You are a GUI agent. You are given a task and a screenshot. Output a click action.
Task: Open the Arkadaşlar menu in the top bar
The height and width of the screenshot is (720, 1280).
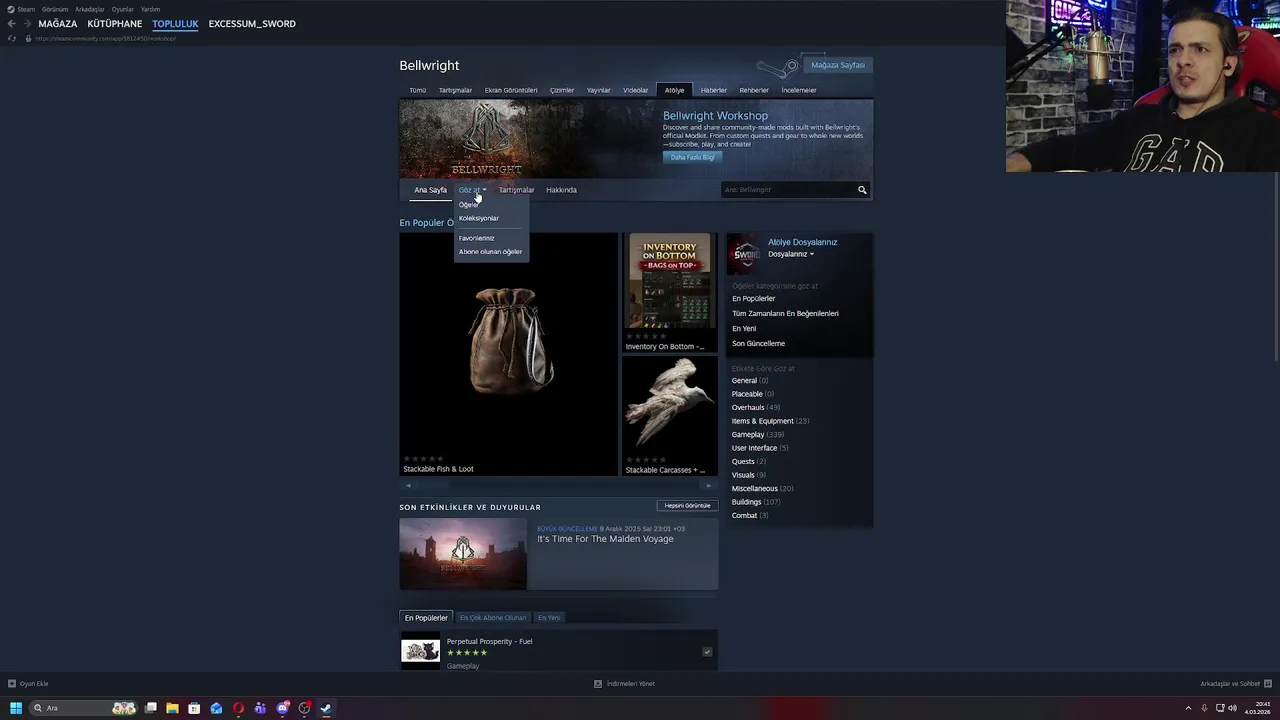pos(90,9)
